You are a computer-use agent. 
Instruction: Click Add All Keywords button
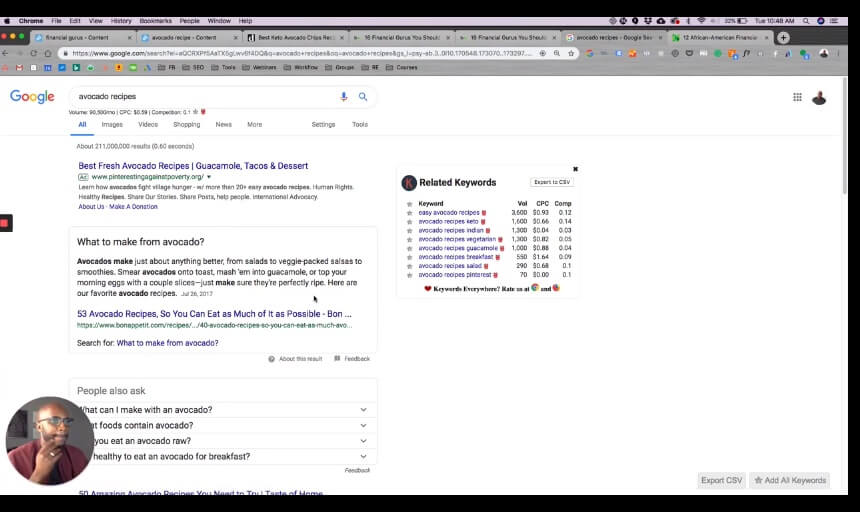[x=790, y=480]
